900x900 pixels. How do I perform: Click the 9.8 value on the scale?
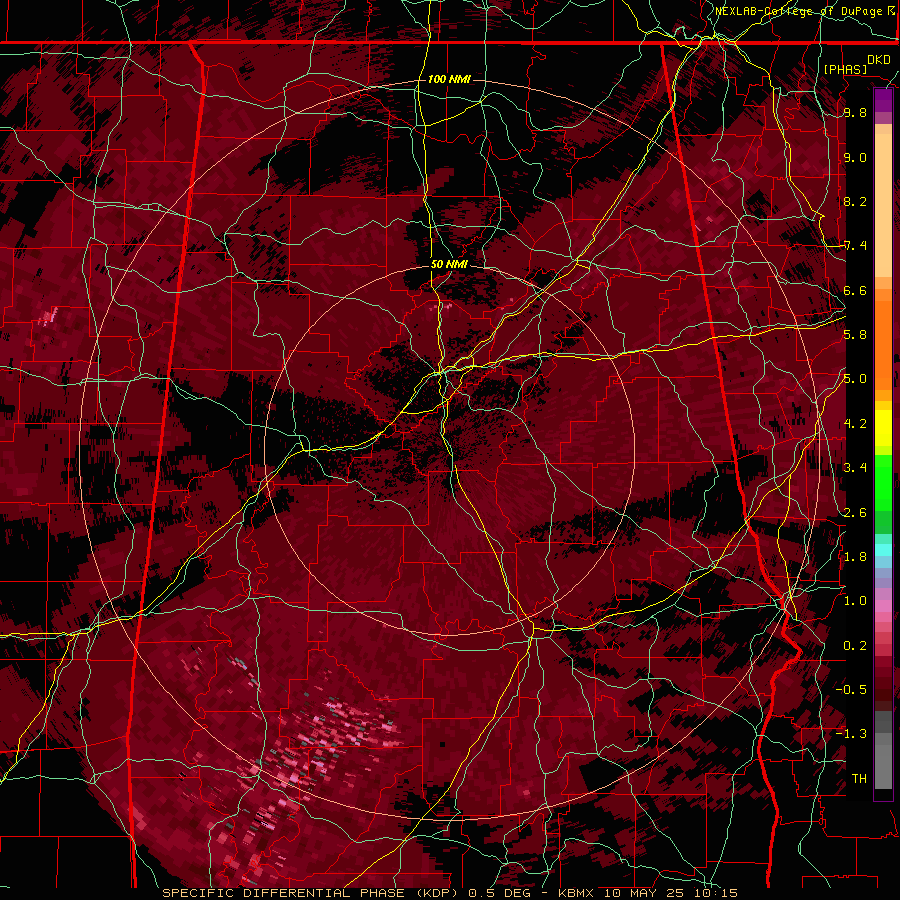[855, 113]
